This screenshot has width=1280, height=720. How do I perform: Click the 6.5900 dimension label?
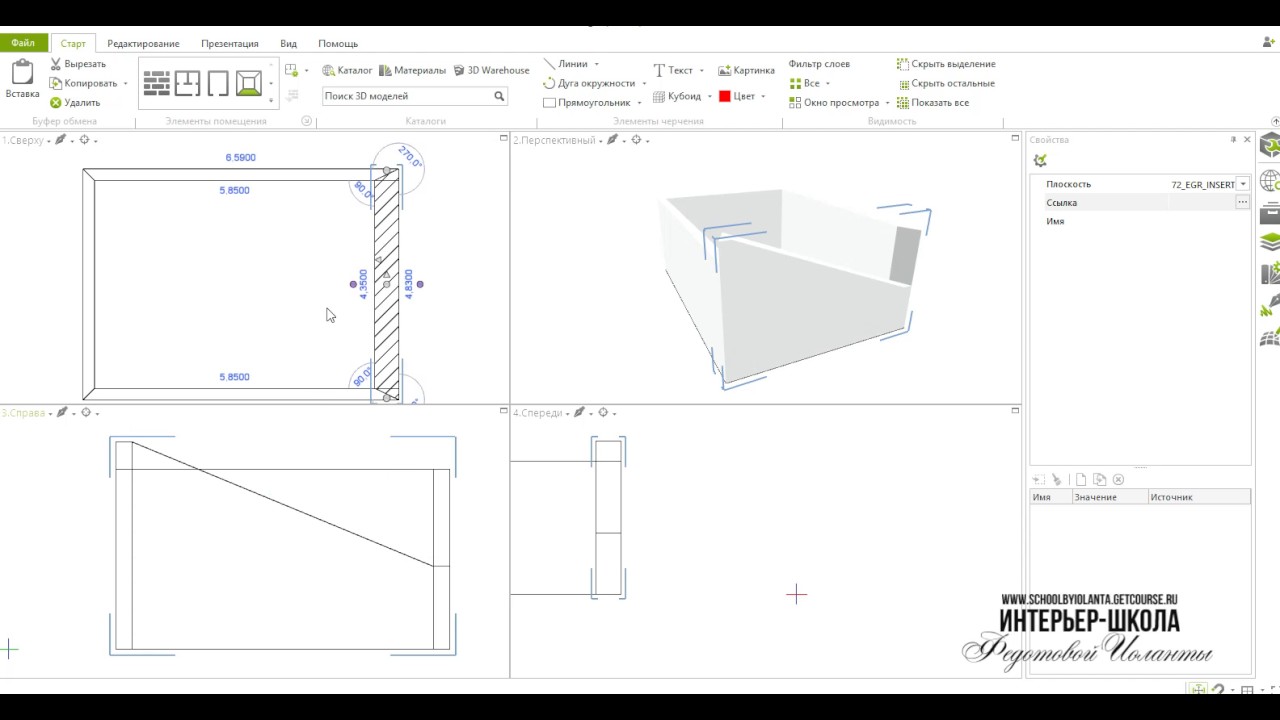(241, 158)
